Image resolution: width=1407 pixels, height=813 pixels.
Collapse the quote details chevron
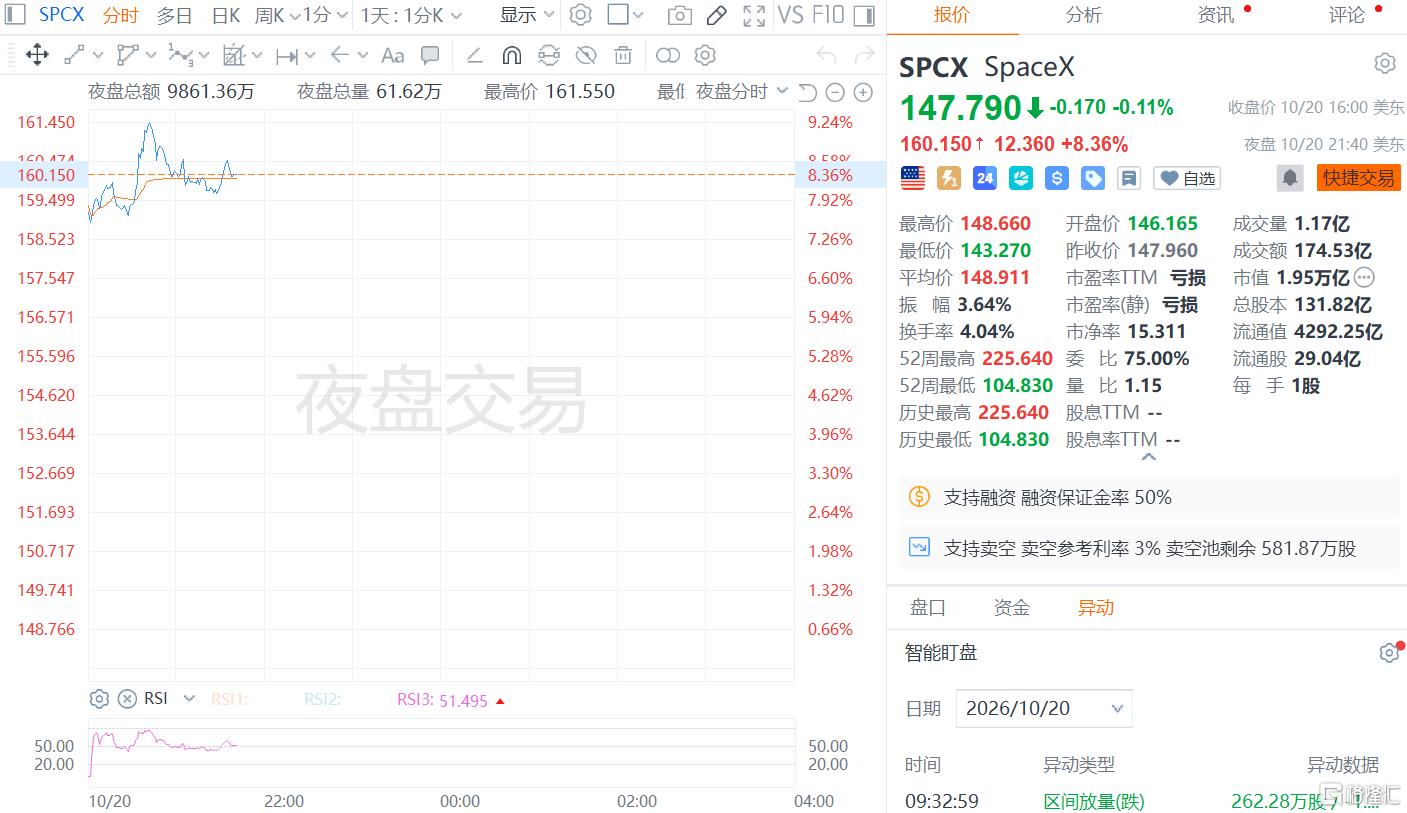pyautogui.click(x=1148, y=457)
